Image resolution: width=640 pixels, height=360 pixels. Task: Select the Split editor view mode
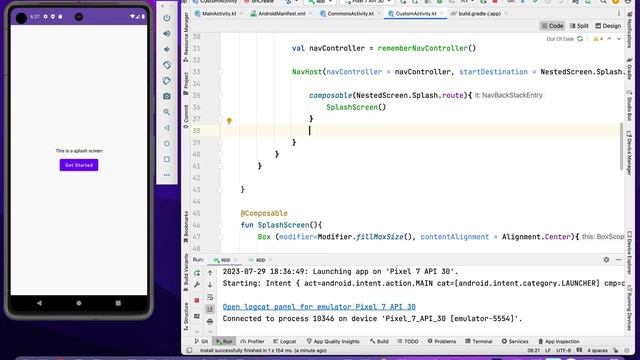(579, 26)
